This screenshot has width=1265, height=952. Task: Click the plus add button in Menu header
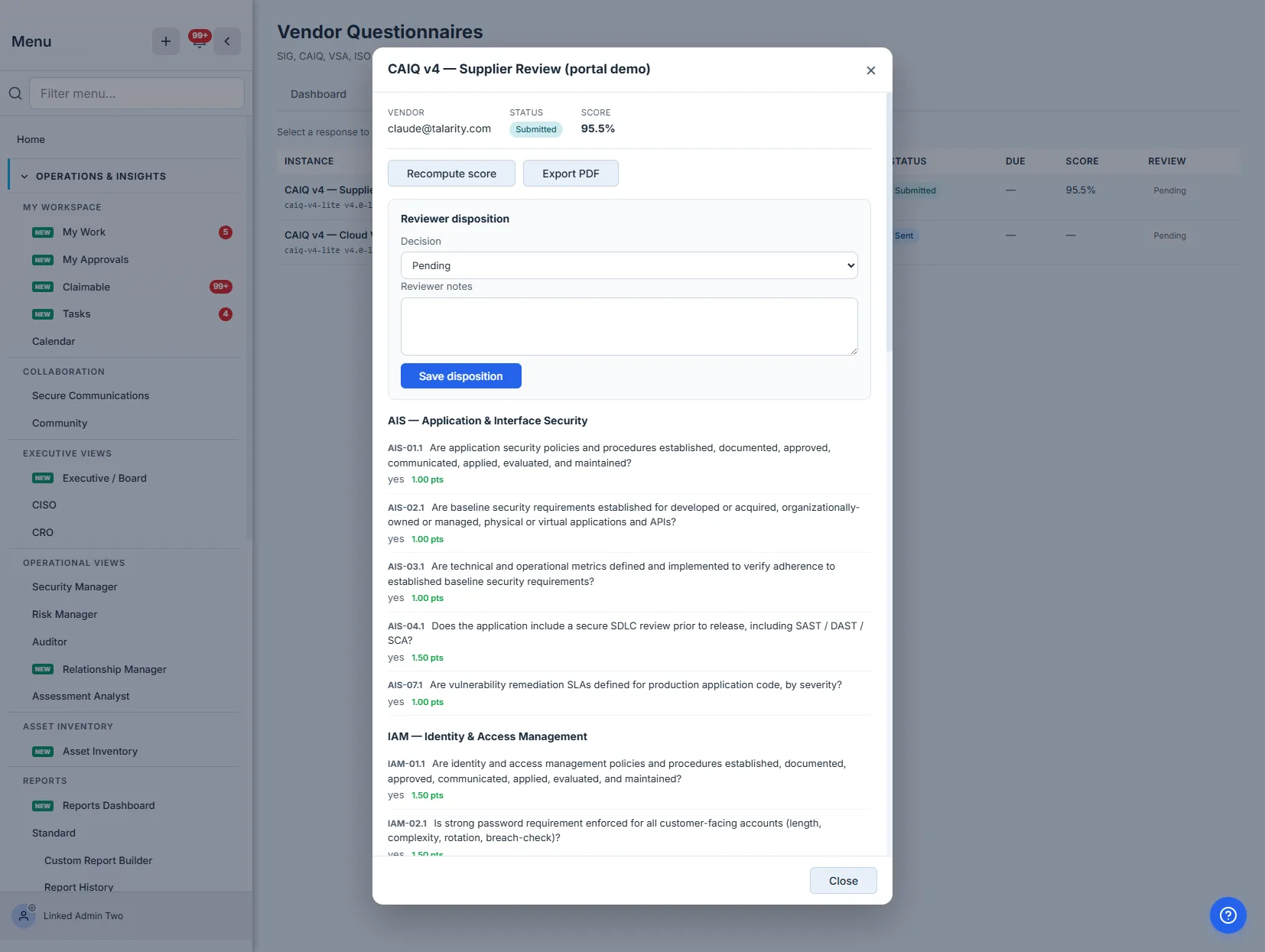pos(165,41)
